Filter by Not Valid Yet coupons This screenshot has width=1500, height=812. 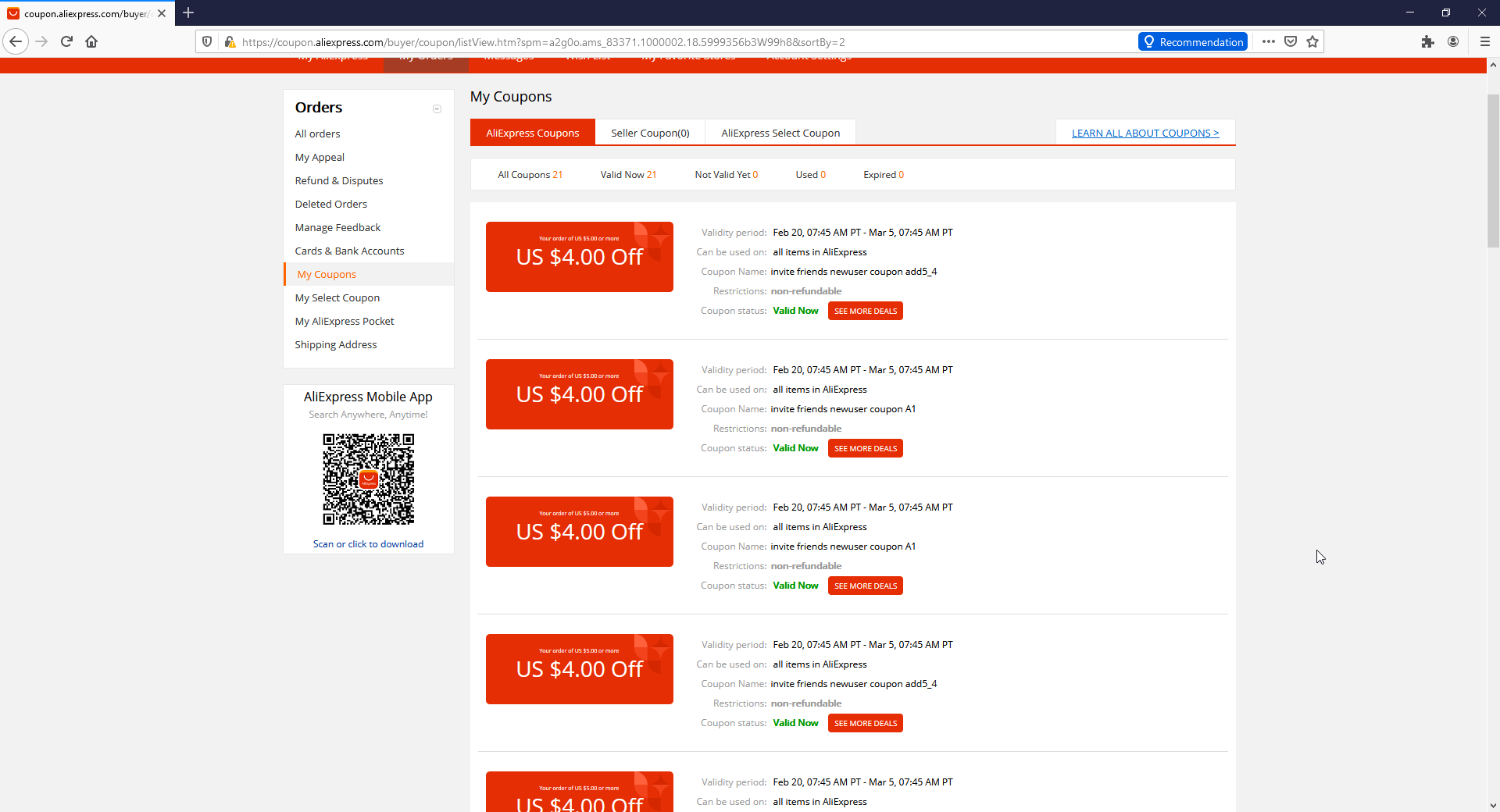[727, 175]
